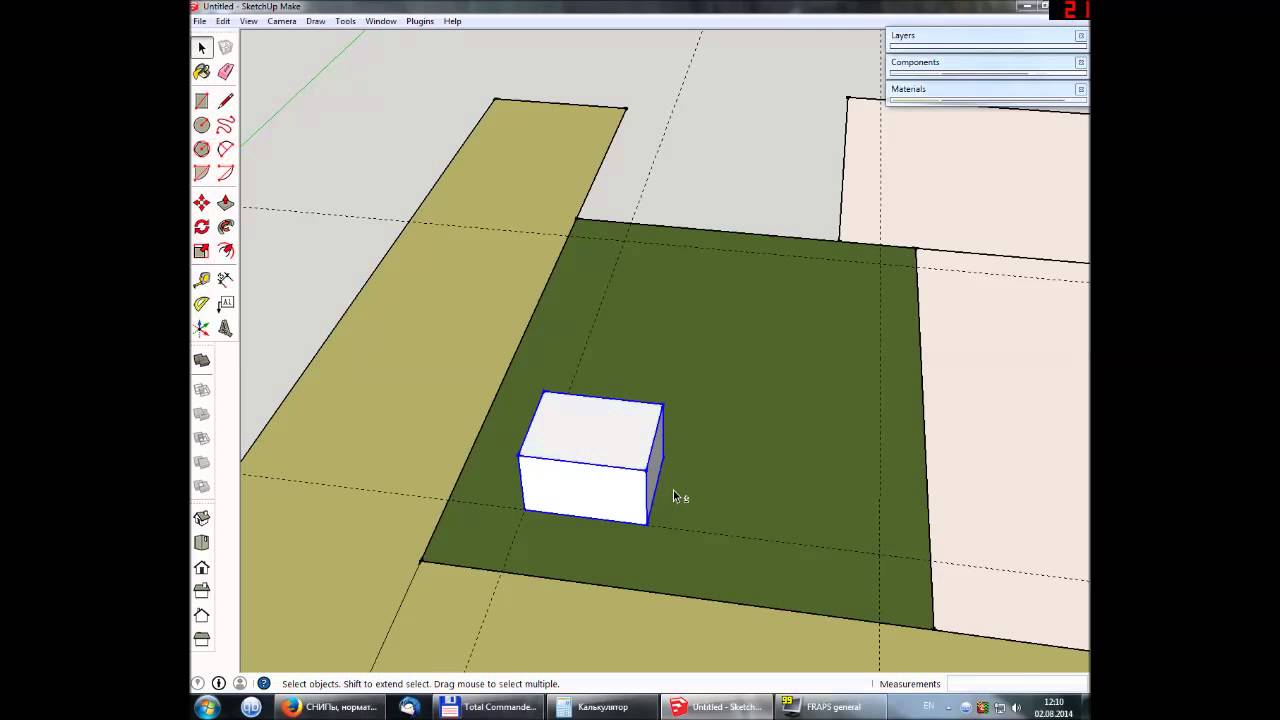Image resolution: width=1280 pixels, height=720 pixels.
Task: Switch to Total Commander taskbar window
Action: (x=490, y=707)
